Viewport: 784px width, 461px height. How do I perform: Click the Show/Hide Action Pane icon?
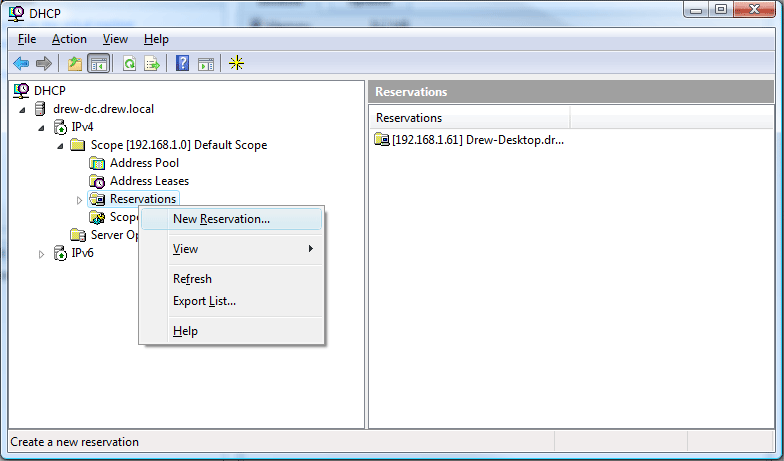[206, 64]
